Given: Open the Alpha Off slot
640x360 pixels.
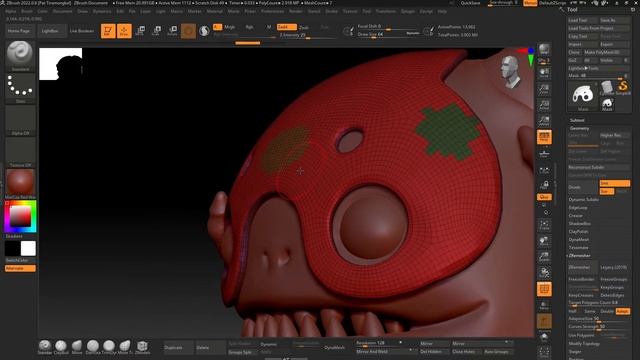Looking at the screenshot, I should 20,120.
